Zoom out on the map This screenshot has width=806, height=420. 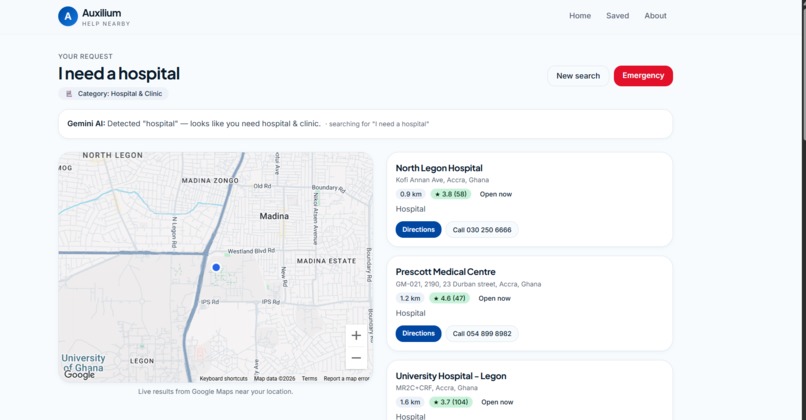click(356, 358)
